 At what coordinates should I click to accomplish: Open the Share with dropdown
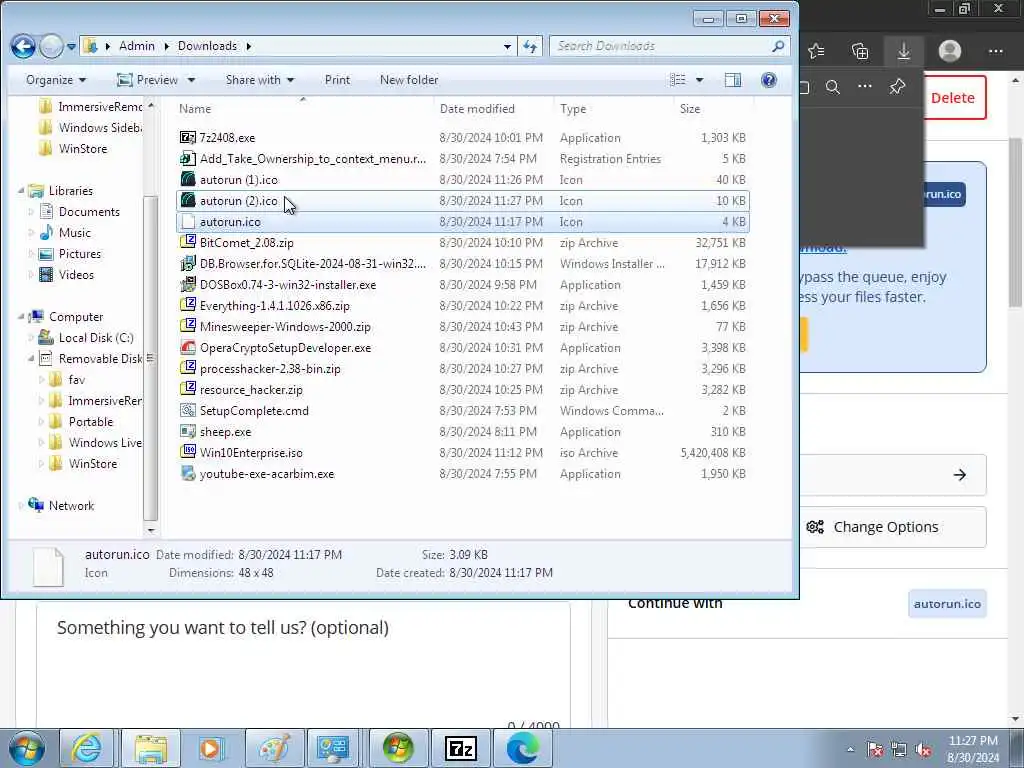coord(260,80)
